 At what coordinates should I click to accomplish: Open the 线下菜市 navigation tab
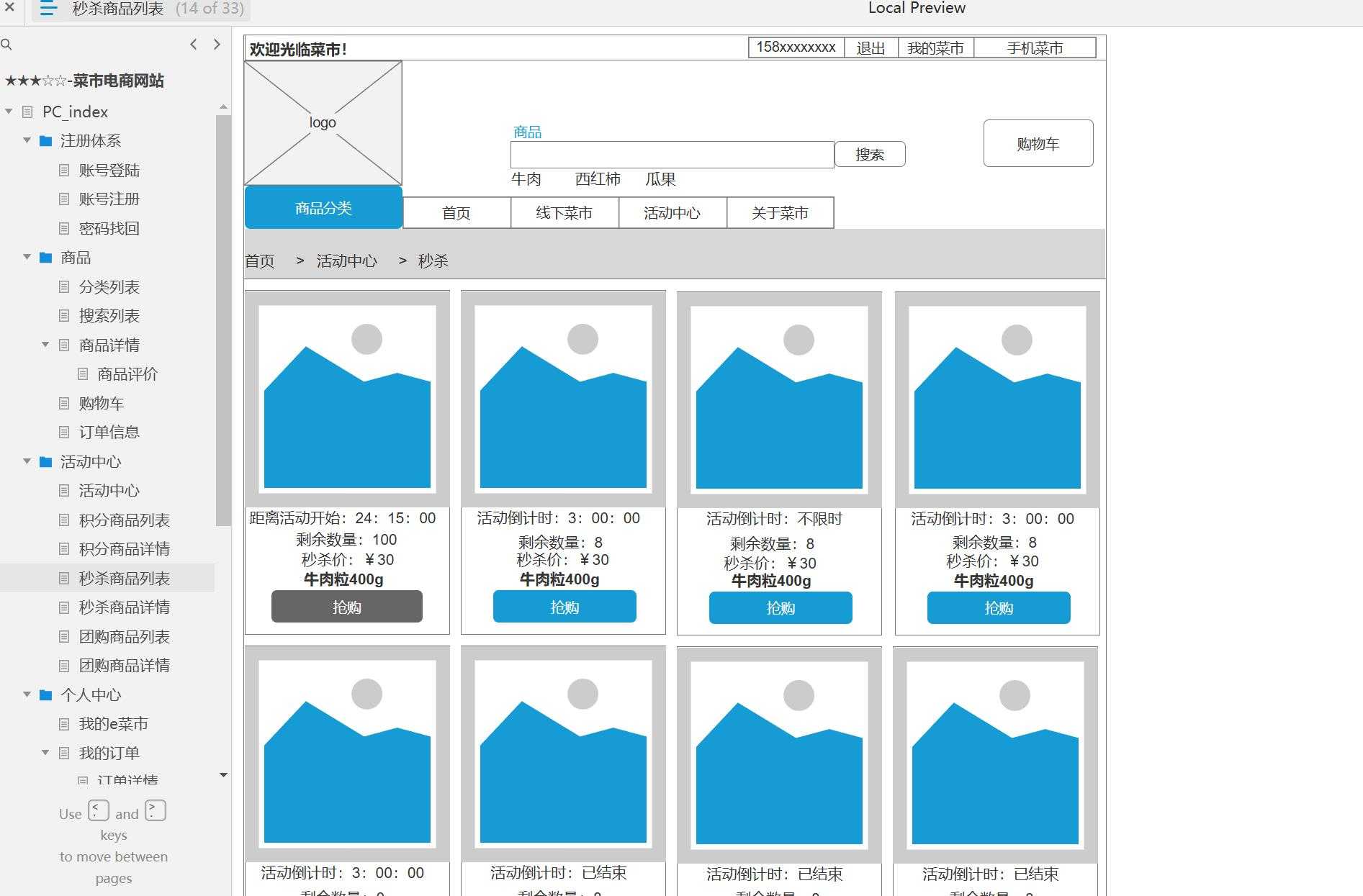pos(564,213)
